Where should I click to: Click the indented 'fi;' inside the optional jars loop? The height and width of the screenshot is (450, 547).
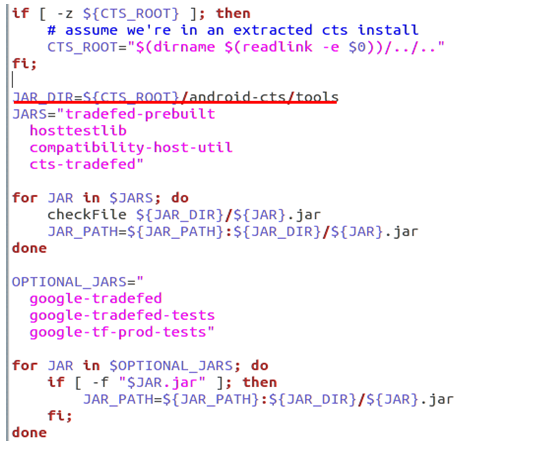60,416
